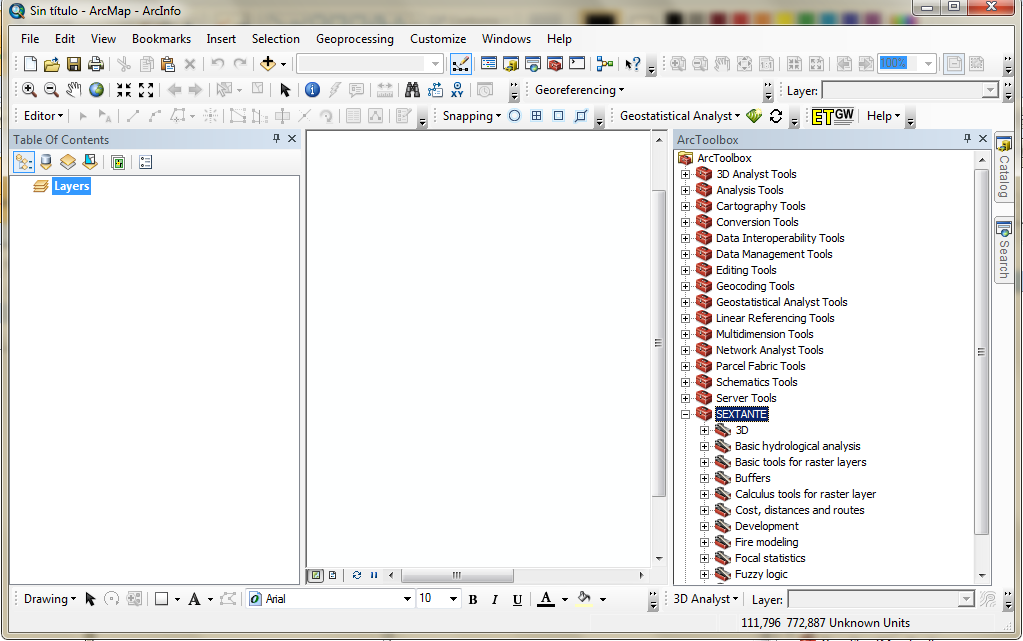Expand the 3D Analyst Tools toolbox
Image resolution: width=1023 pixels, height=641 pixels.
685,174
